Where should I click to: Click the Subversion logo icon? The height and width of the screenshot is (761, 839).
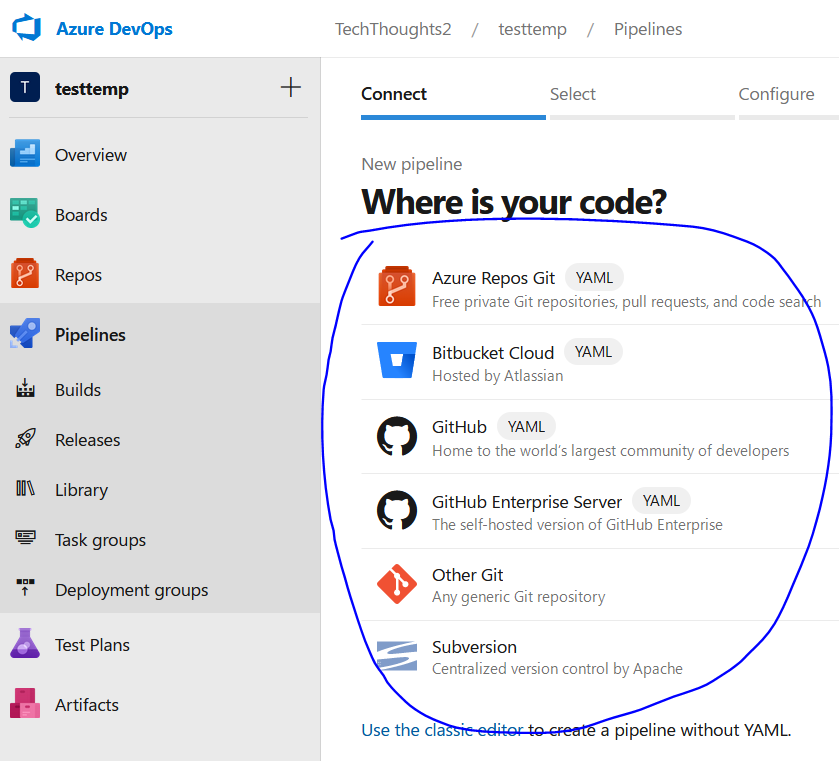396,656
